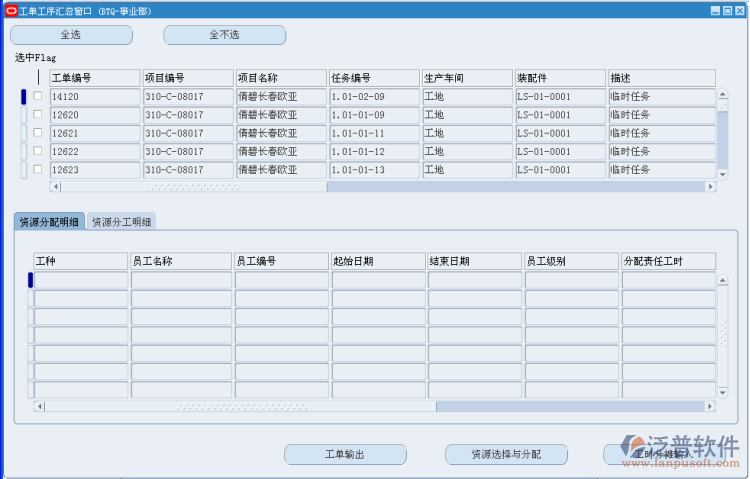Enable the checkbox for work order 12623
The width and height of the screenshot is (750, 479).
[x=38, y=169]
